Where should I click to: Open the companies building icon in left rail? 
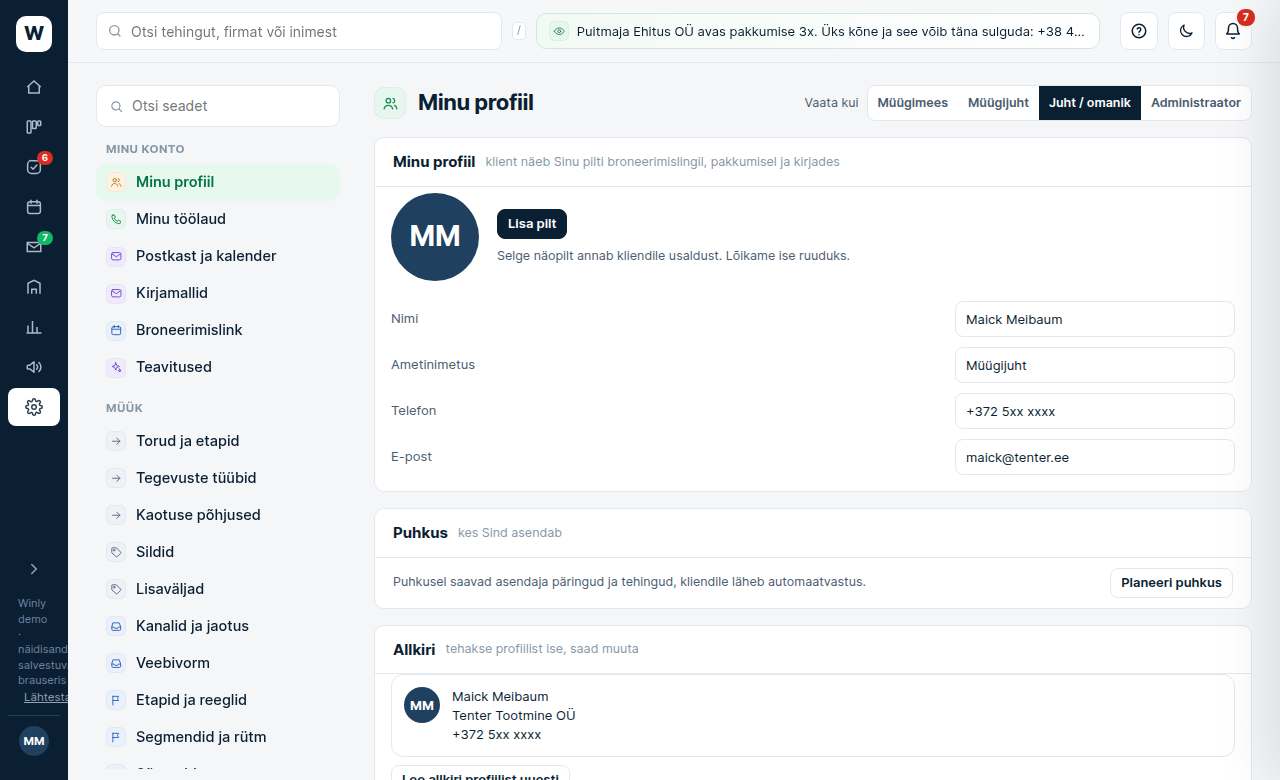pyautogui.click(x=34, y=287)
